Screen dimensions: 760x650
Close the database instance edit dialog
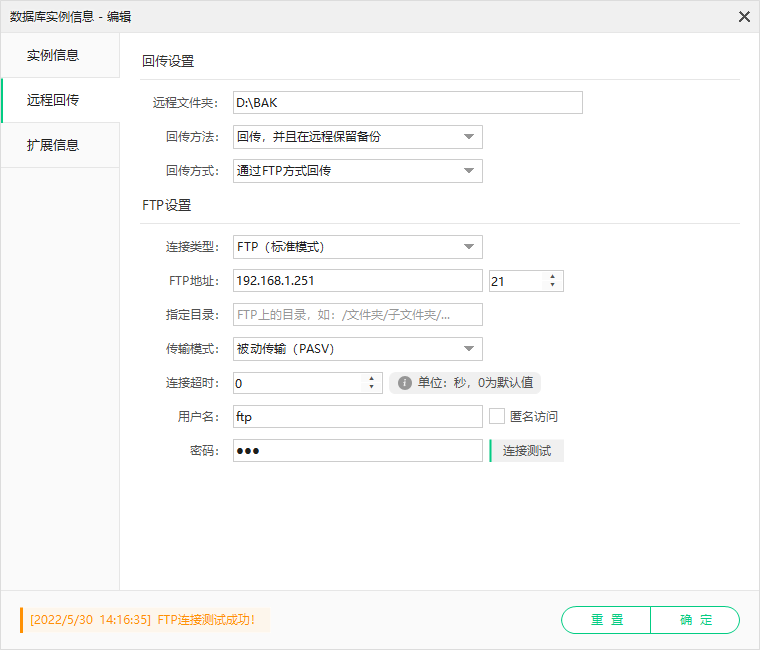(x=744, y=17)
